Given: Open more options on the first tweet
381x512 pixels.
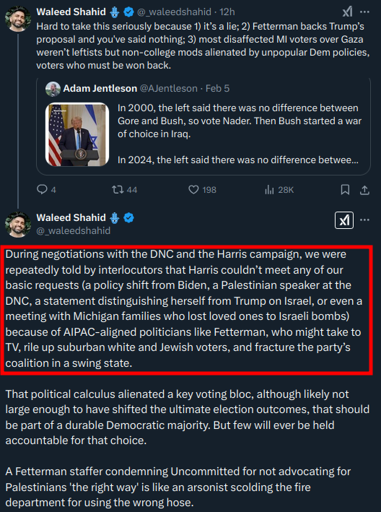Looking at the screenshot, I should click(x=365, y=12).
